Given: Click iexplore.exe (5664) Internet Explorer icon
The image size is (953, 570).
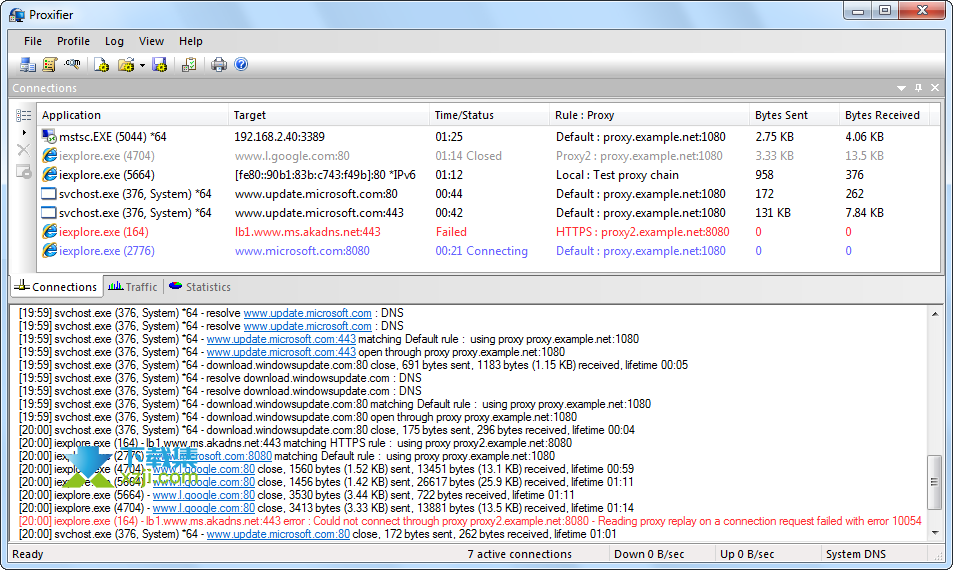Looking at the screenshot, I should coord(49,174).
